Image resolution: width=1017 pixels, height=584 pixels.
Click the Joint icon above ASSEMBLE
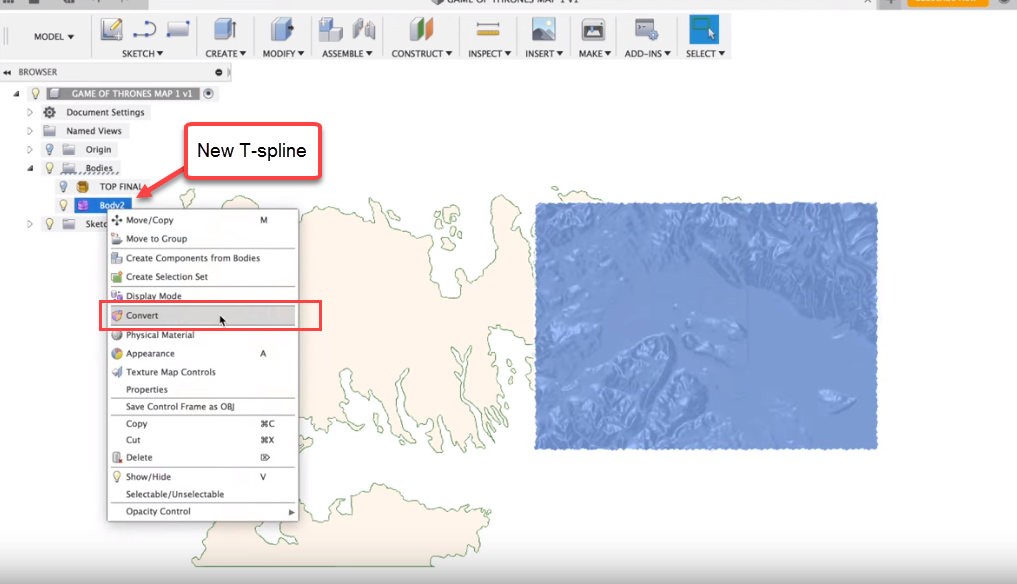[x=364, y=30]
